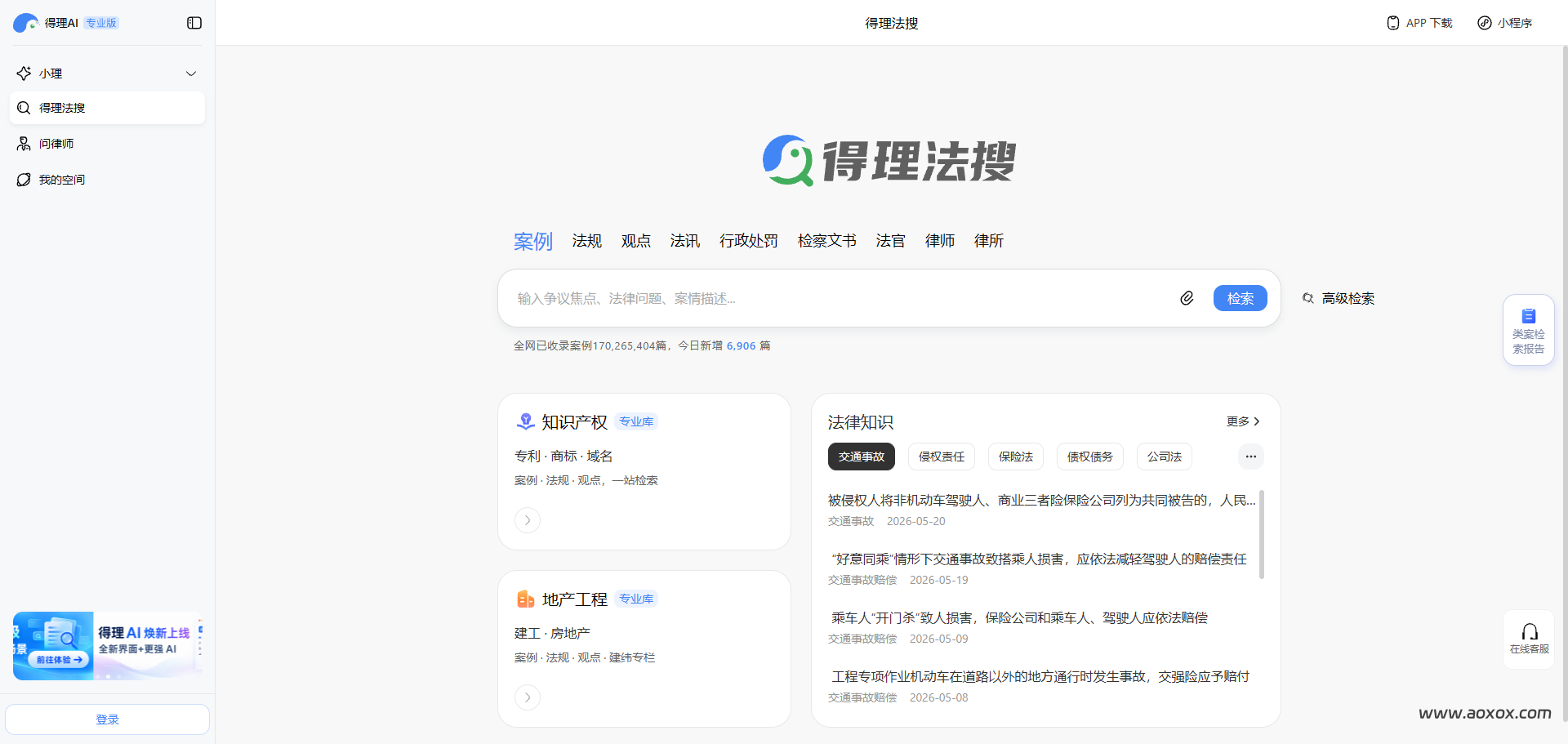Select the 律所 search tab

(989, 241)
